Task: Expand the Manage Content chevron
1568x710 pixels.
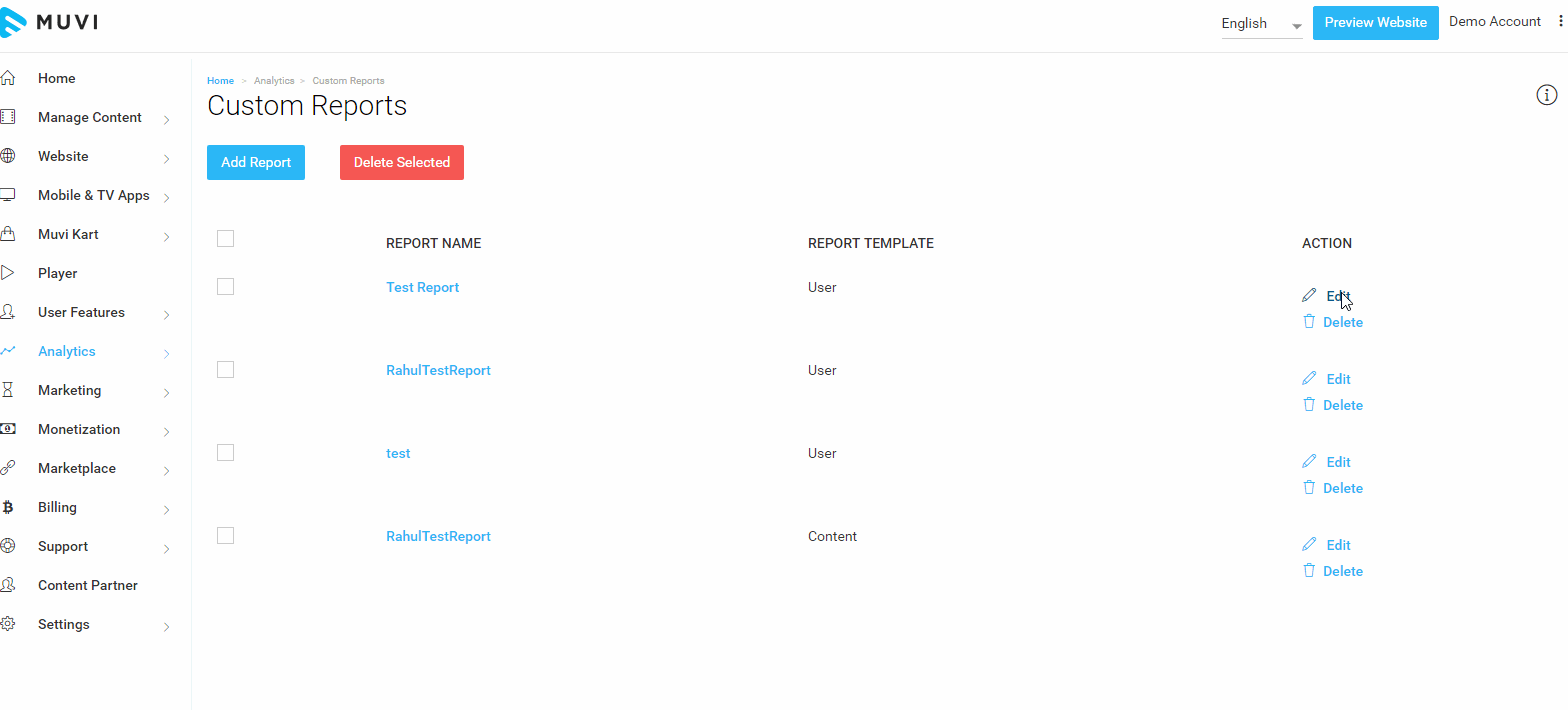Action: (x=166, y=120)
